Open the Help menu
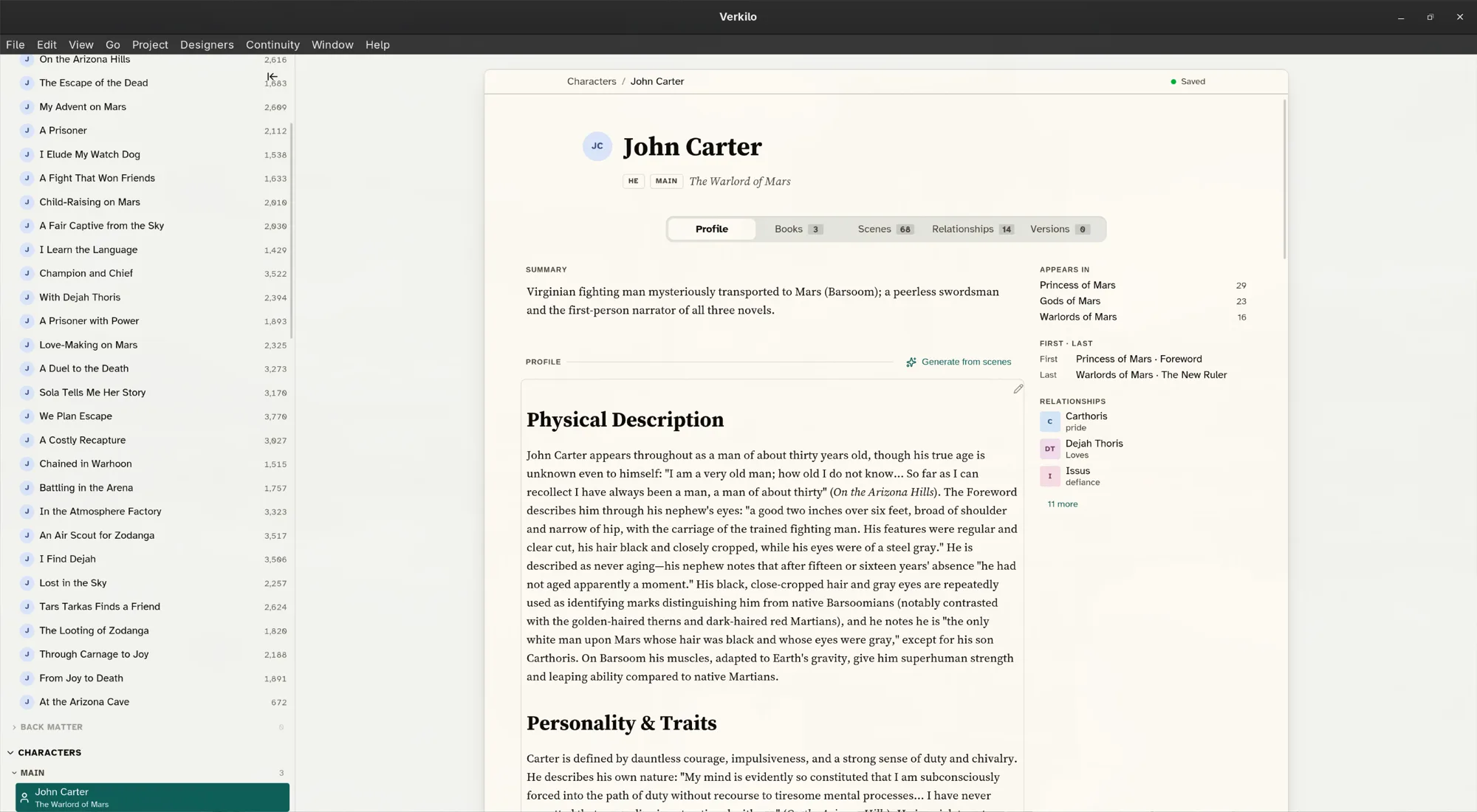The image size is (1477, 812). click(x=377, y=45)
